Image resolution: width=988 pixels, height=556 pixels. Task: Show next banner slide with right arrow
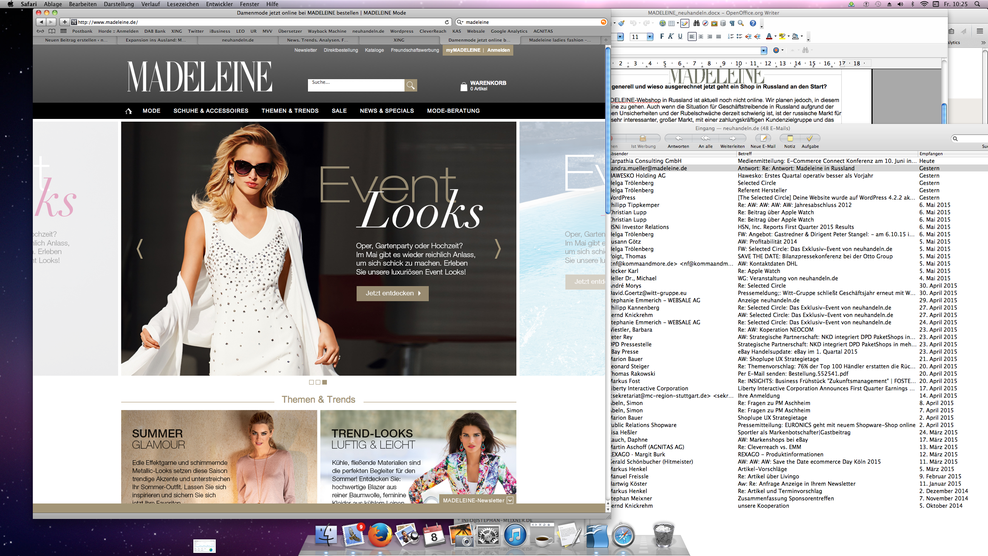click(x=497, y=249)
